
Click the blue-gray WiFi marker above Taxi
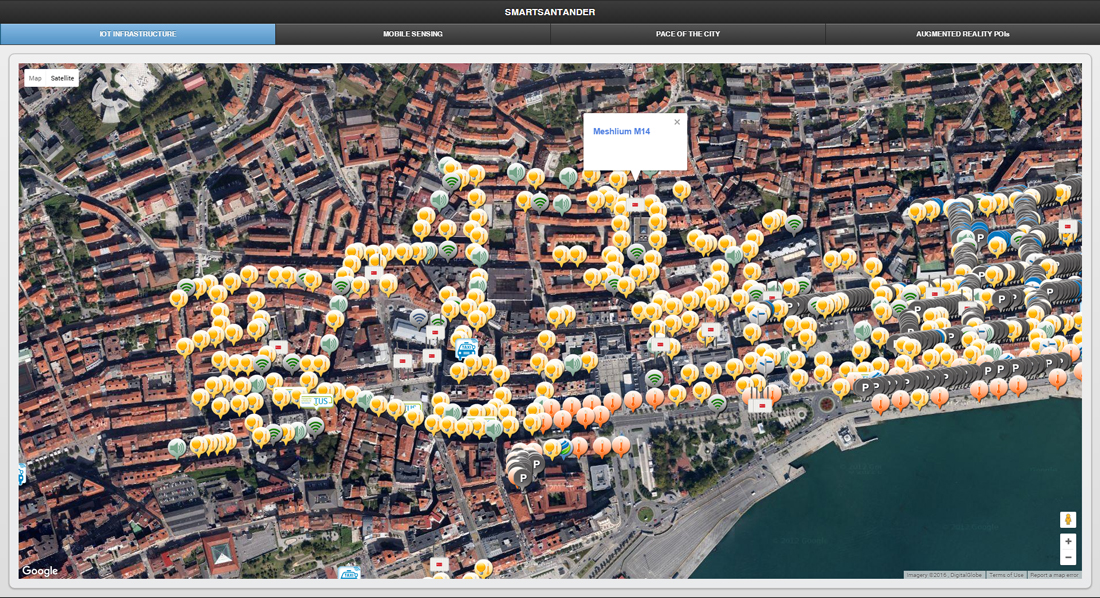click(x=419, y=318)
